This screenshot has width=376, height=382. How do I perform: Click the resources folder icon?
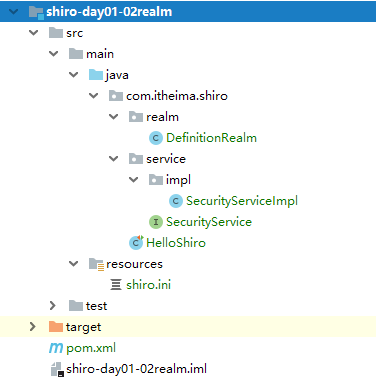click(96, 264)
